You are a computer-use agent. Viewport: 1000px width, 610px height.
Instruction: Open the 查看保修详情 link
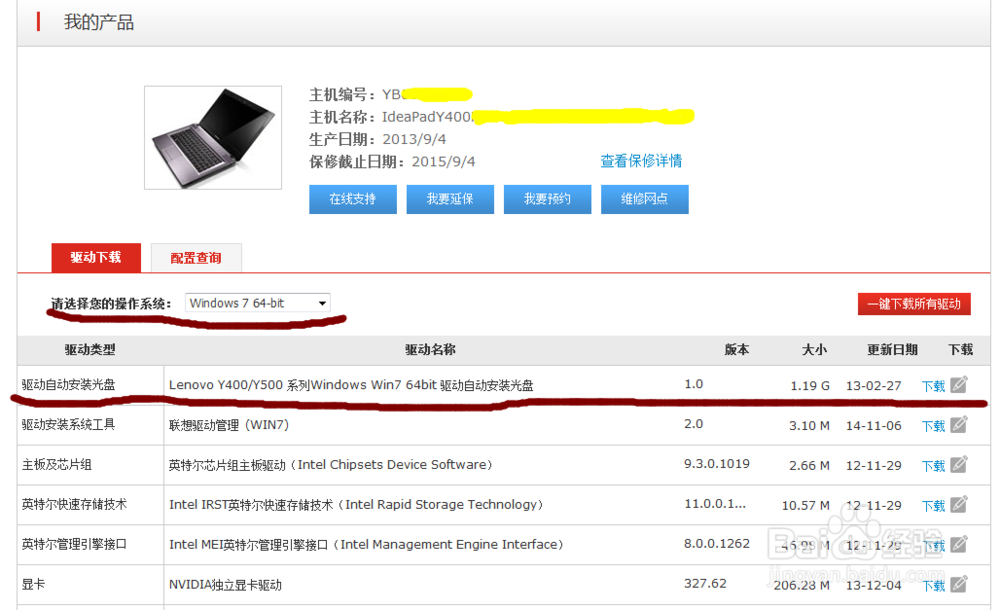click(641, 161)
